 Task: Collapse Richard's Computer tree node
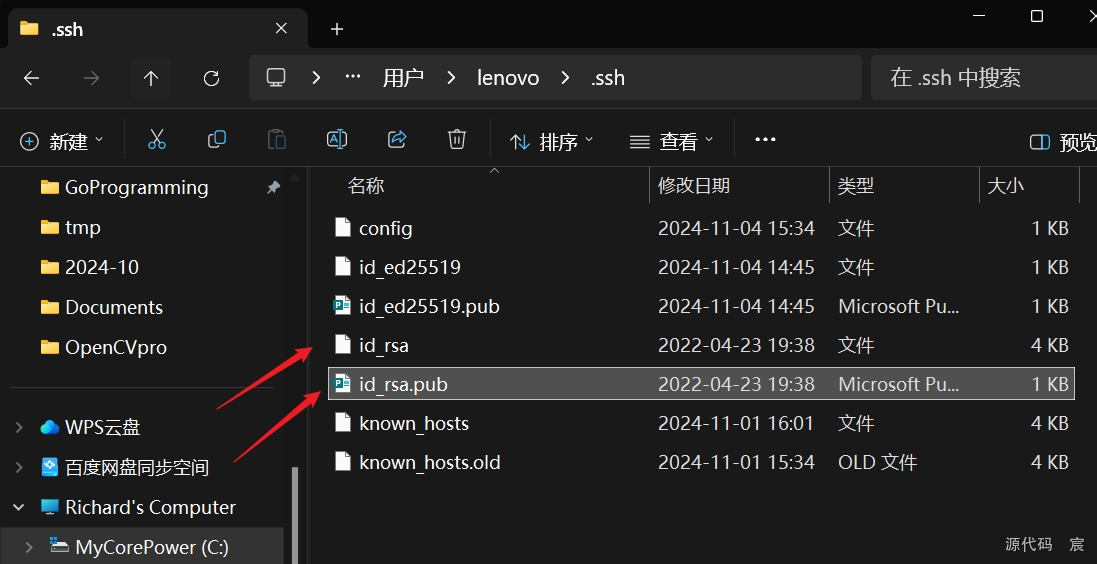click(19, 508)
